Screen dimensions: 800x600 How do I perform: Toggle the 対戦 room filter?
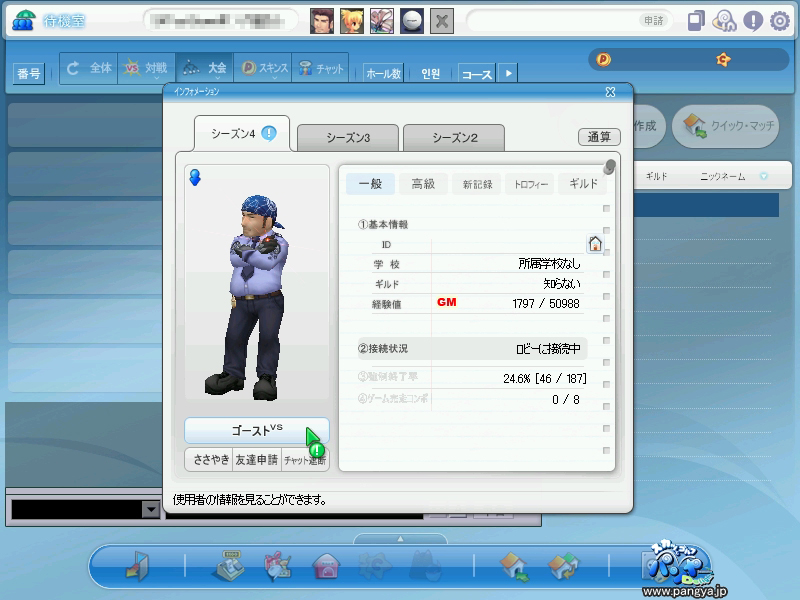[x=145, y=69]
